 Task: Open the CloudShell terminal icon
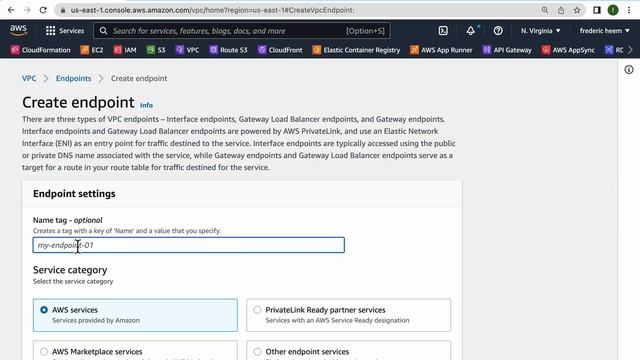tap(443, 31)
